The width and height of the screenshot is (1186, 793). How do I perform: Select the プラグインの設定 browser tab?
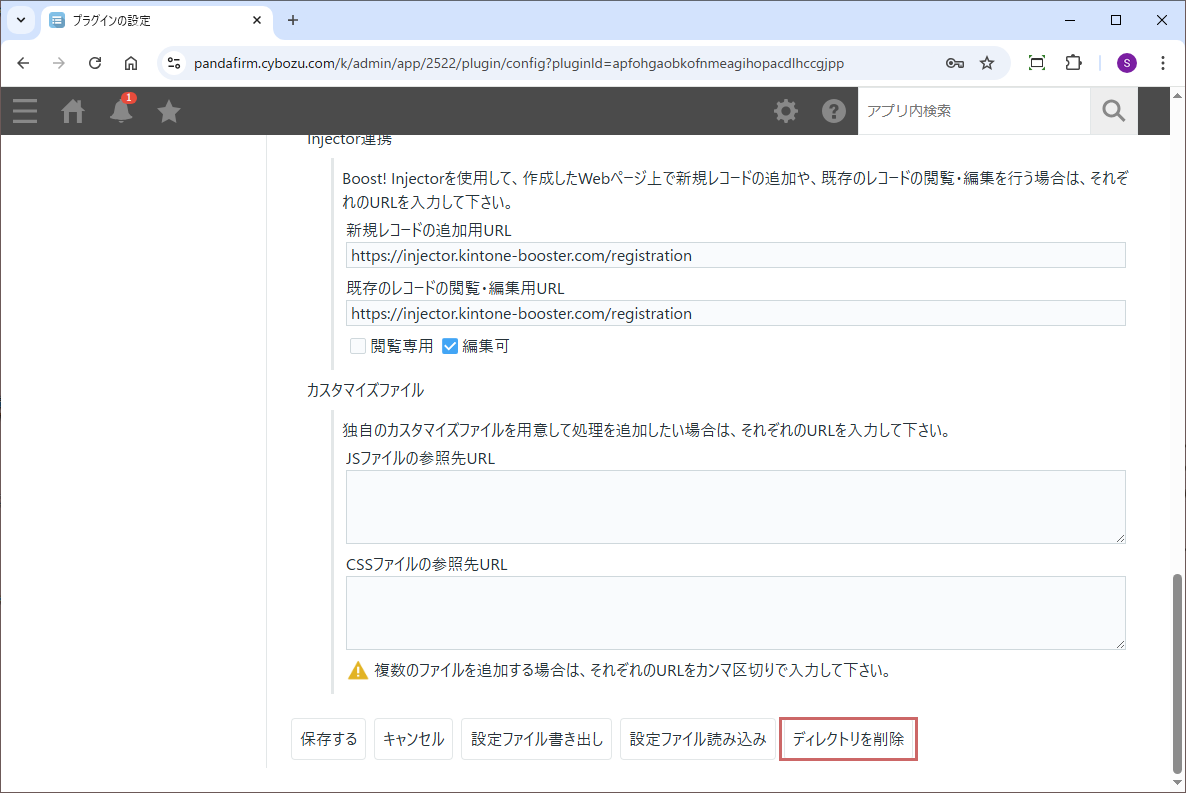coord(150,20)
